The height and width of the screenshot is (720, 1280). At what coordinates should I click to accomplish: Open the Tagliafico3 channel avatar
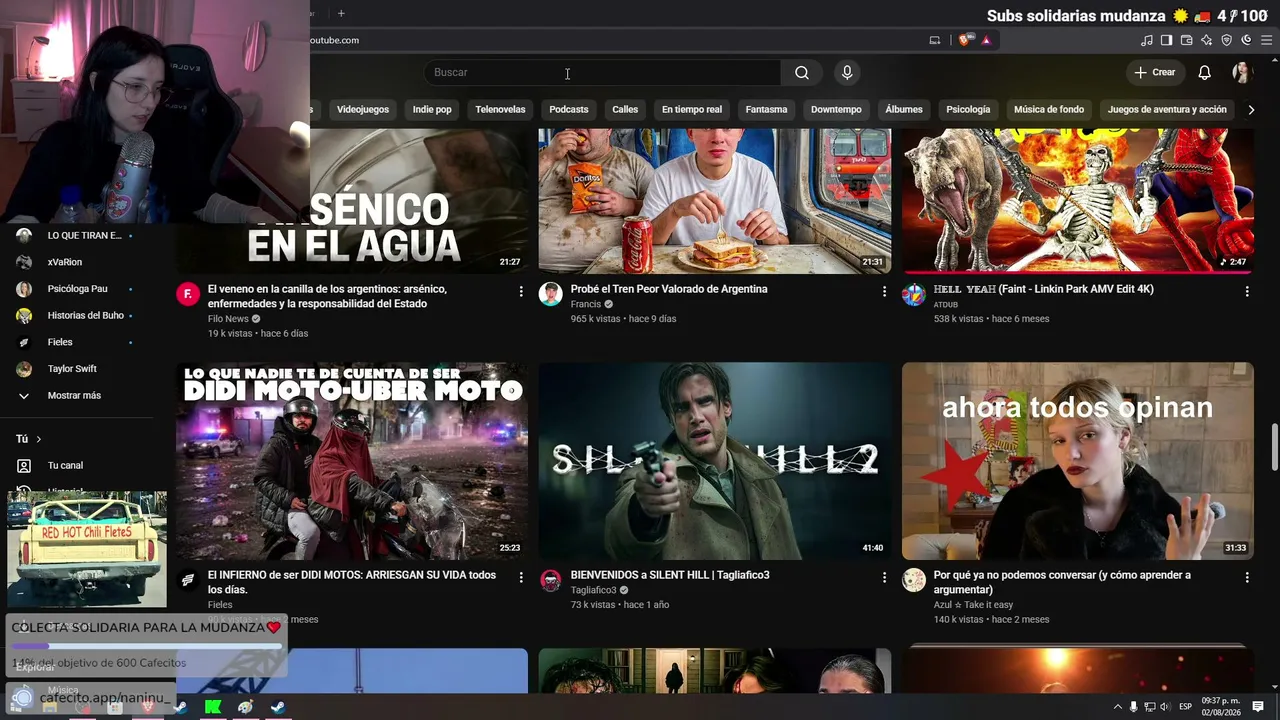[x=551, y=580]
